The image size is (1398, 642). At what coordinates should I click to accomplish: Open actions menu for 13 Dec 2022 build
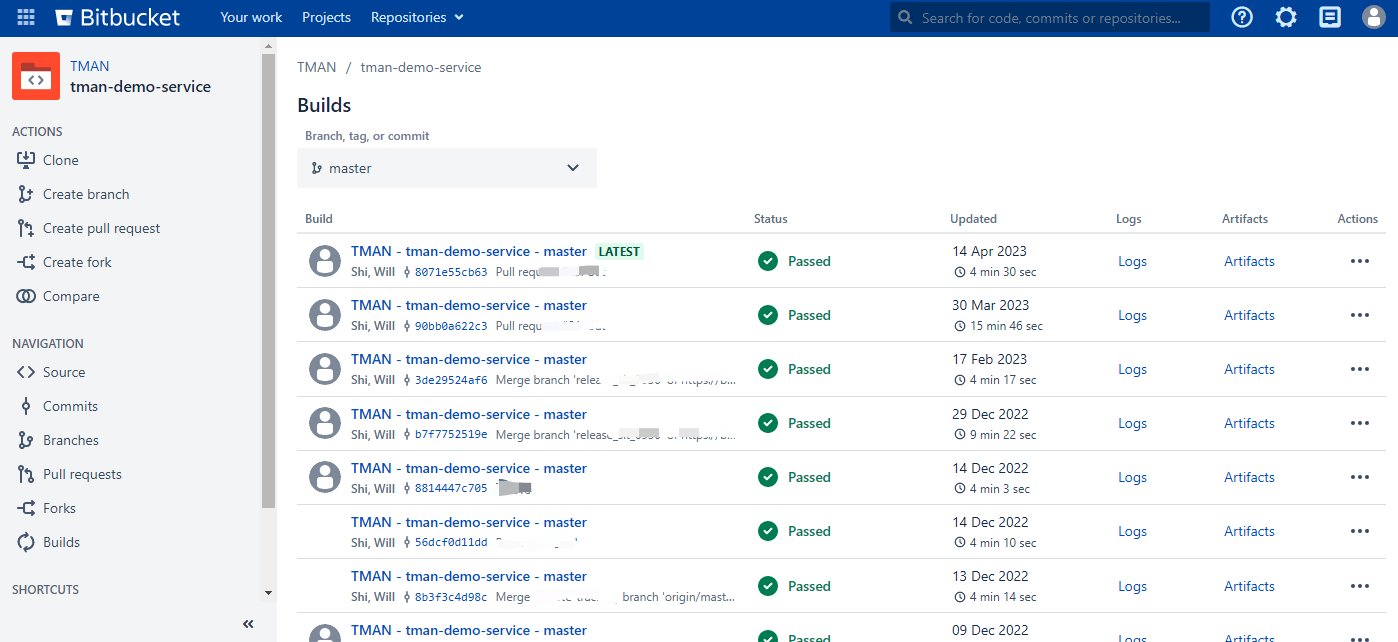click(1359, 586)
